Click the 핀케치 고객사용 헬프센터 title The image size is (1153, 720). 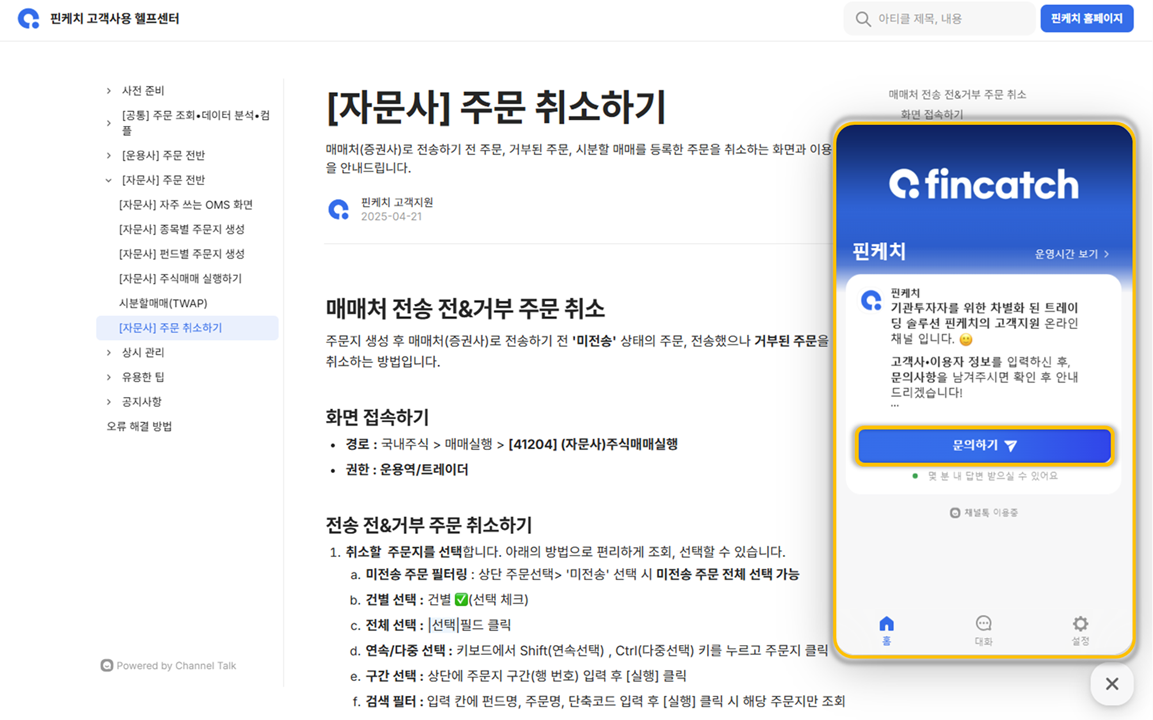coord(115,19)
